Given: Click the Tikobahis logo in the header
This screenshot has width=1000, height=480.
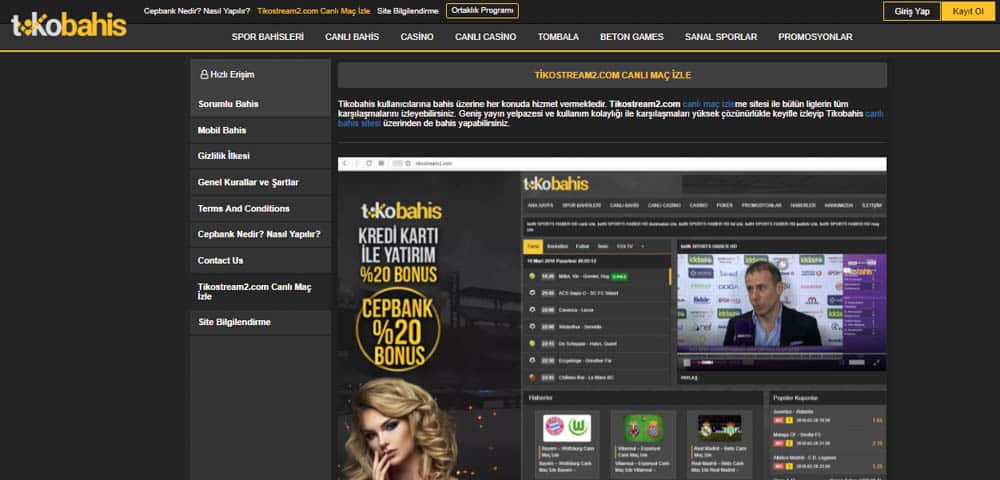Looking at the screenshot, I should coord(69,25).
